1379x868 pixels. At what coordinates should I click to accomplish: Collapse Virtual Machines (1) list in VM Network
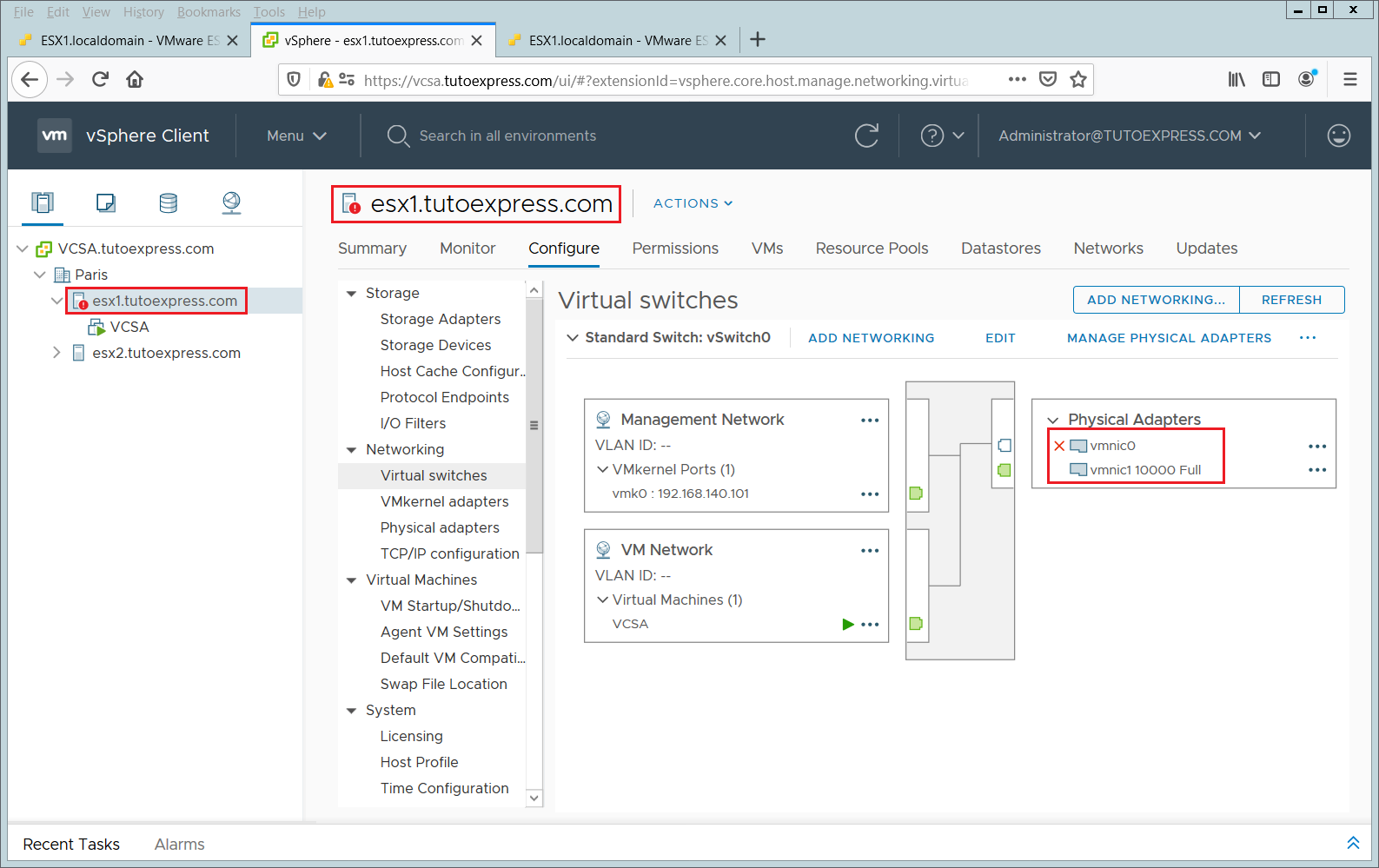coord(603,600)
